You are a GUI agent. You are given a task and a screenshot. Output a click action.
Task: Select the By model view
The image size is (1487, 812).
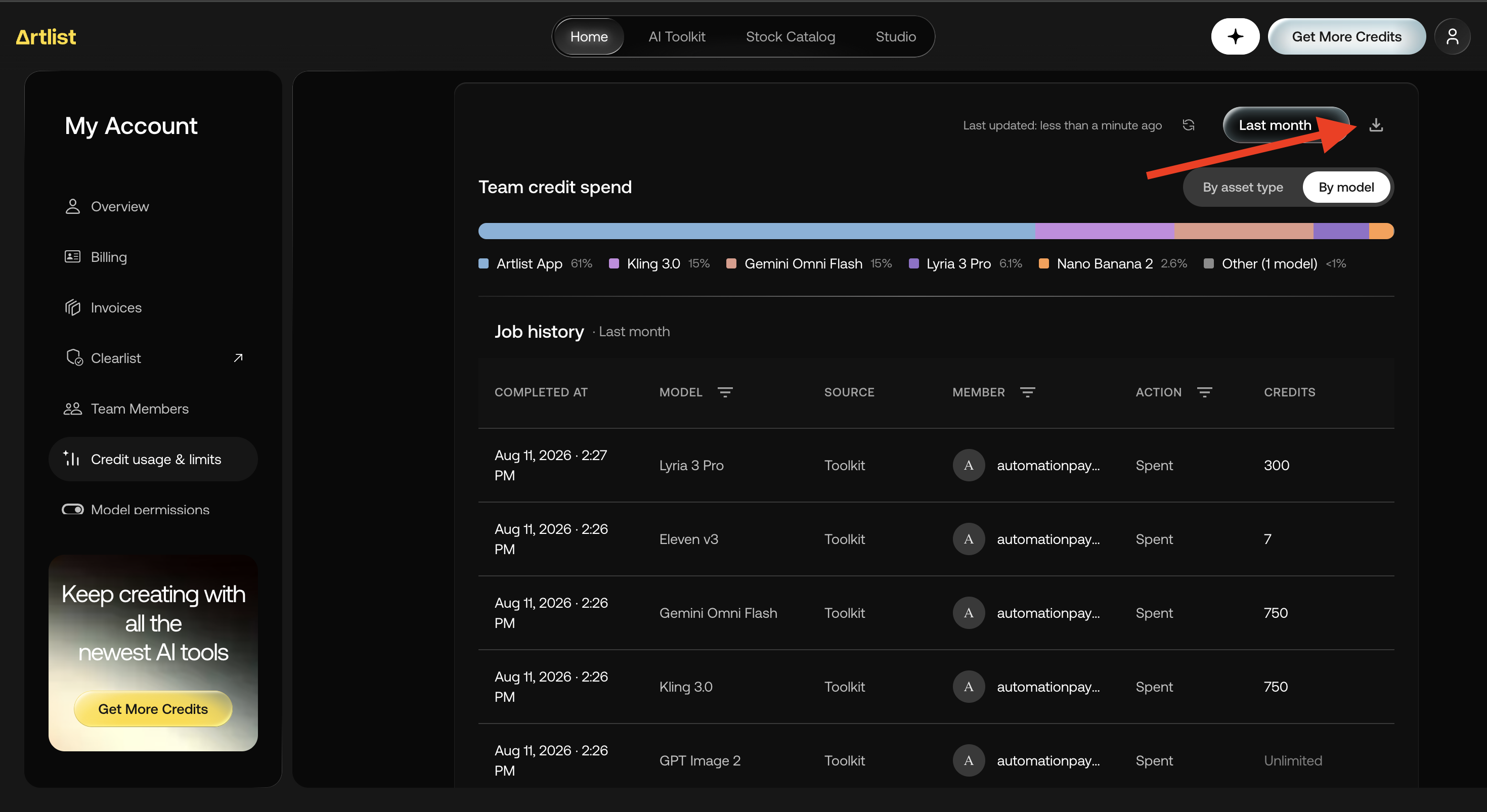click(x=1345, y=187)
